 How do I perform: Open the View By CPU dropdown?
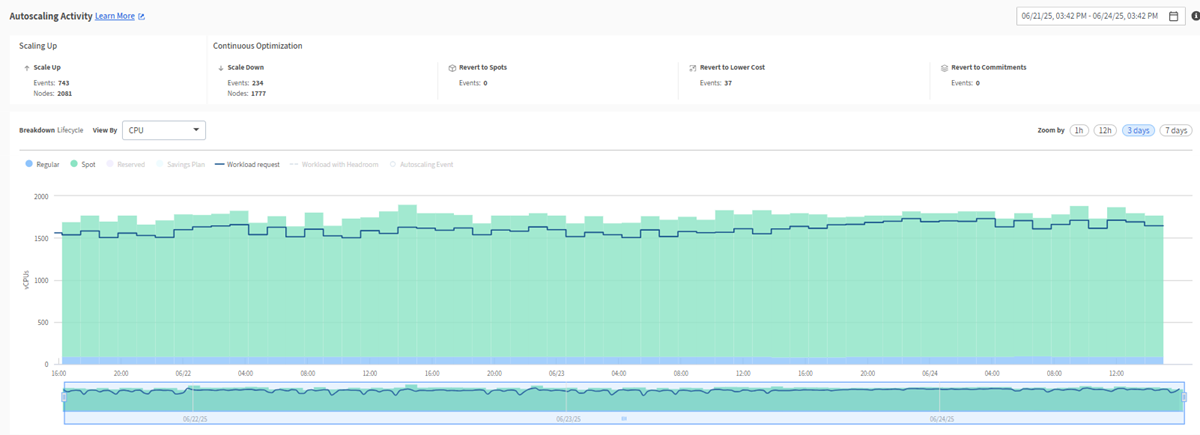click(163, 130)
